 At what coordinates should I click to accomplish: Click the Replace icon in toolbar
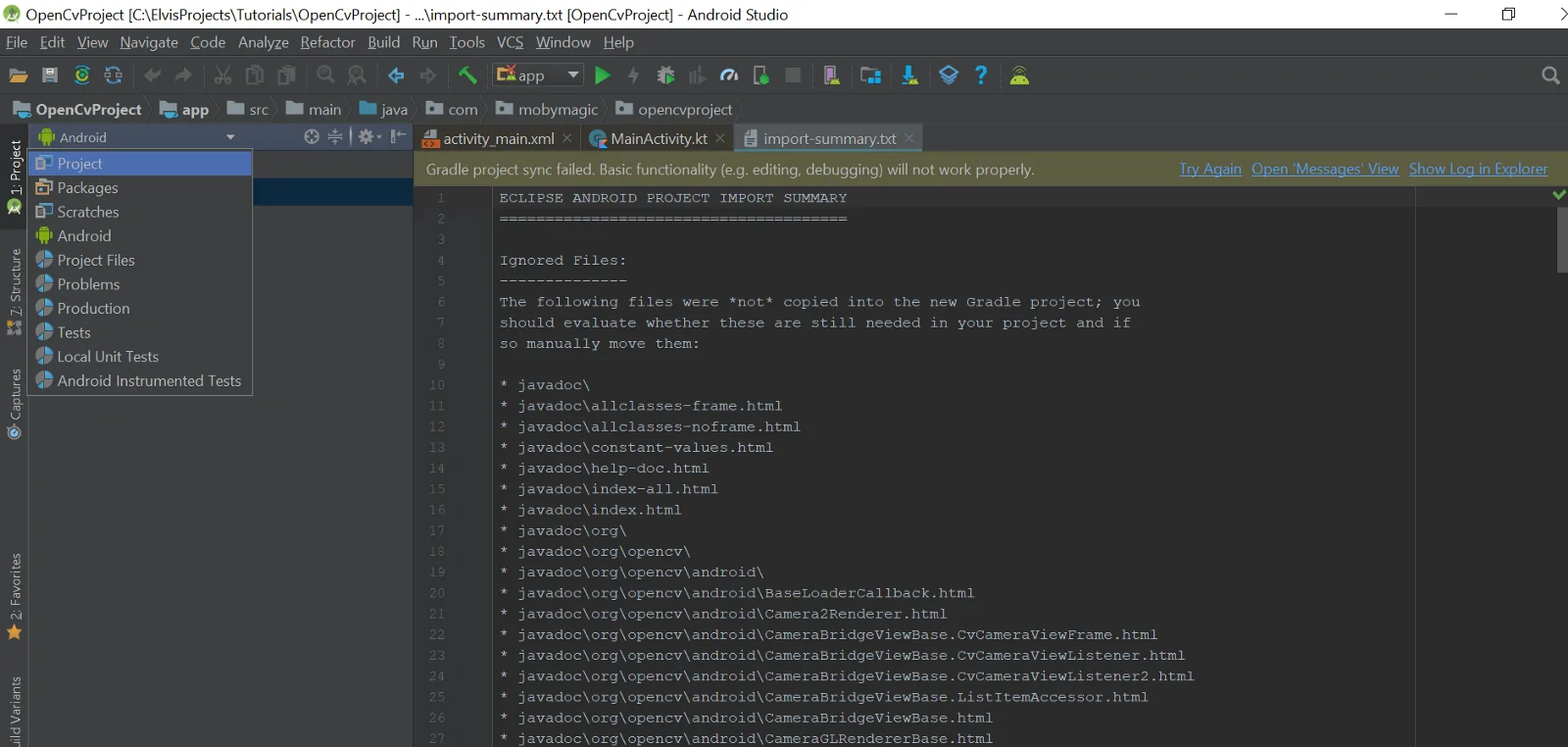click(358, 75)
